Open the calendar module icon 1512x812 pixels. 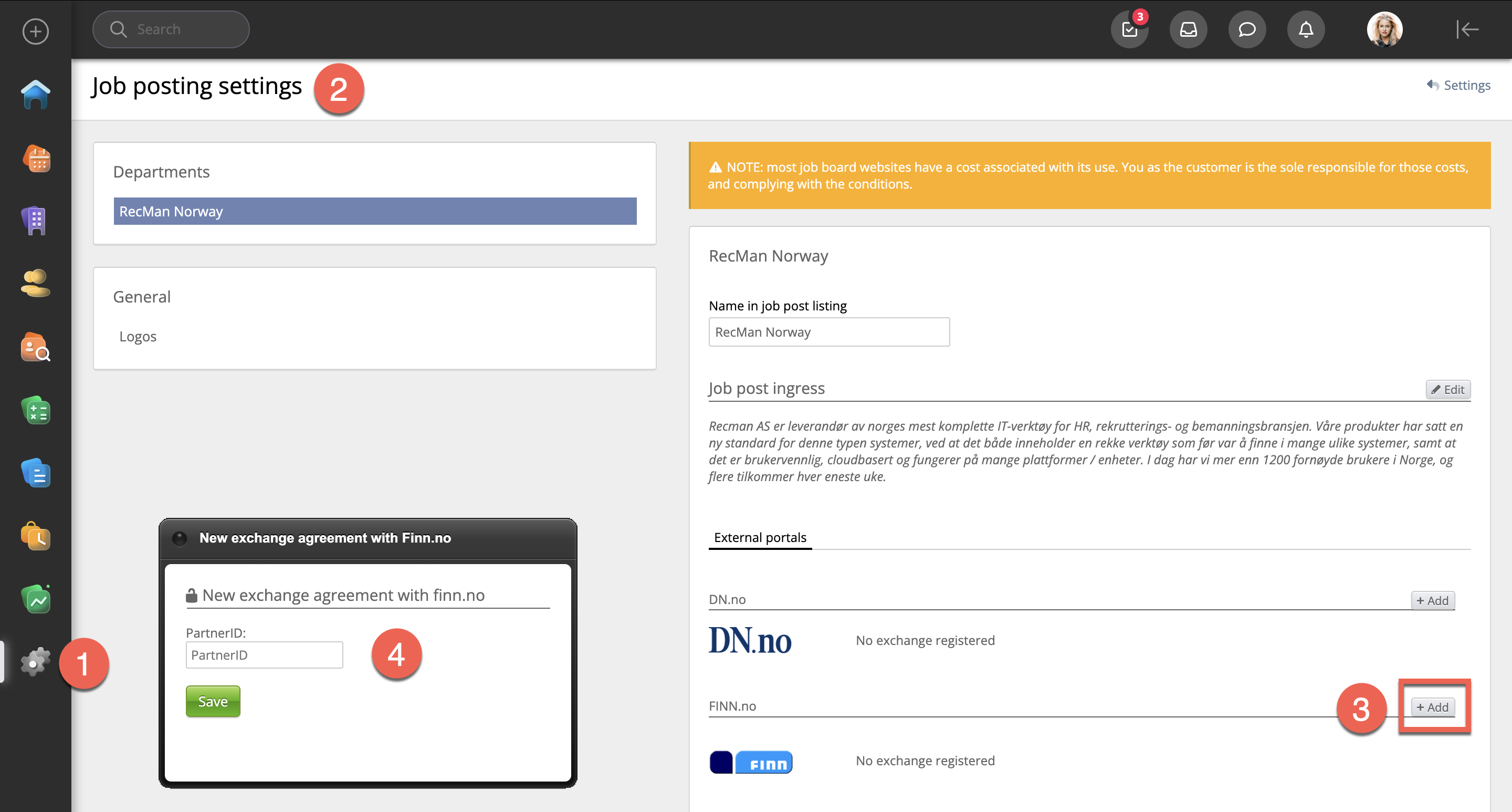[36, 159]
